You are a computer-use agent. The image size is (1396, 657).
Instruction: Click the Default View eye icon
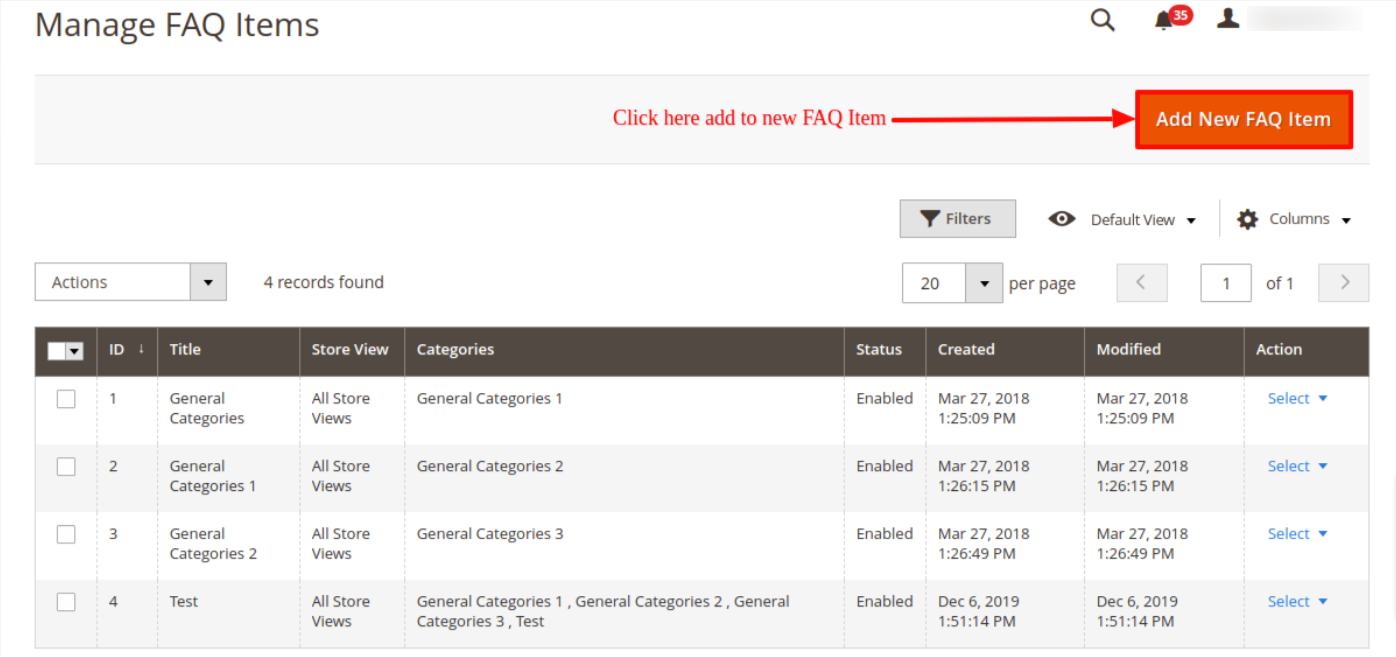click(1062, 219)
